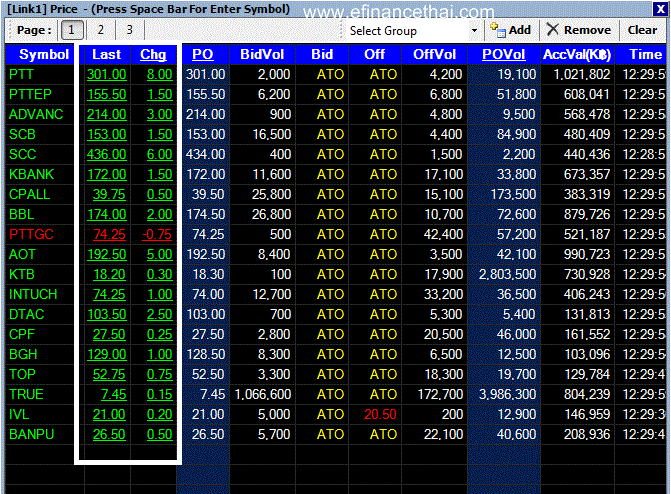The width and height of the screenshot is (671, 494).
Task: Select the CPALL symbol
Action: click(x=30, y=195)
